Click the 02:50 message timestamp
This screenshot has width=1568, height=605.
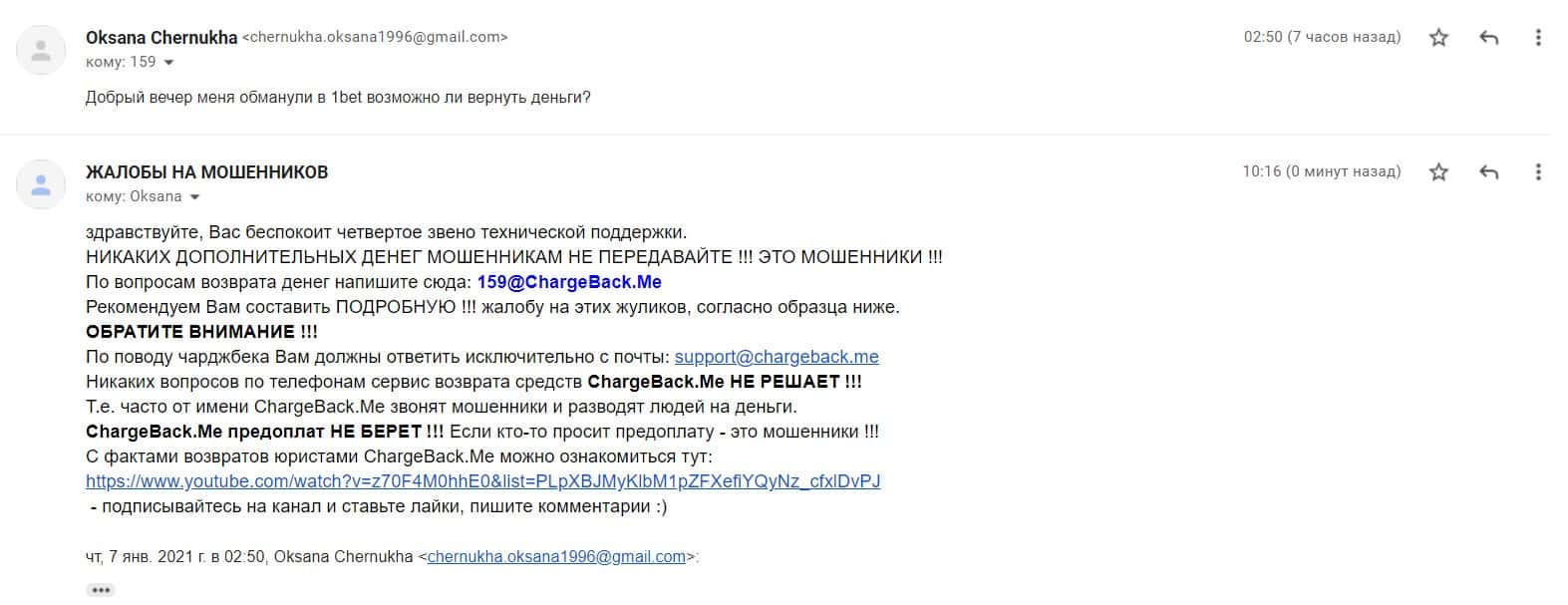click(1322, 38)
